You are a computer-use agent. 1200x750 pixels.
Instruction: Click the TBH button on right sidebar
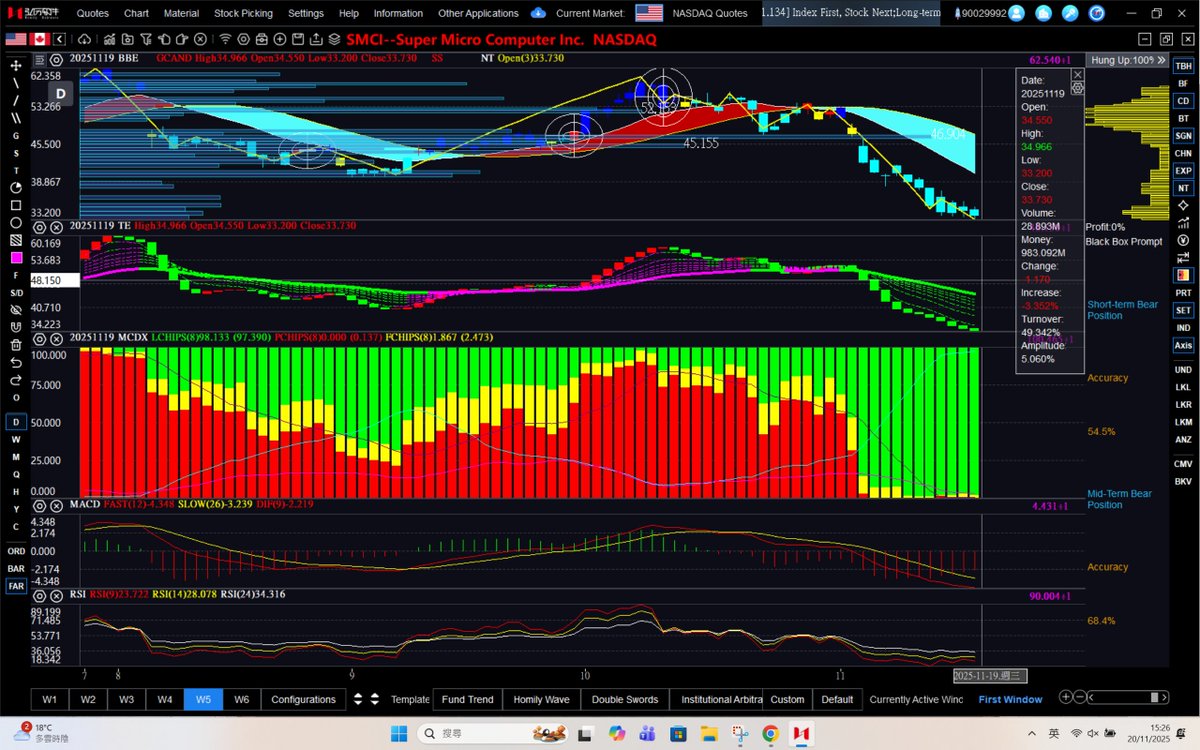(1183, 65)
